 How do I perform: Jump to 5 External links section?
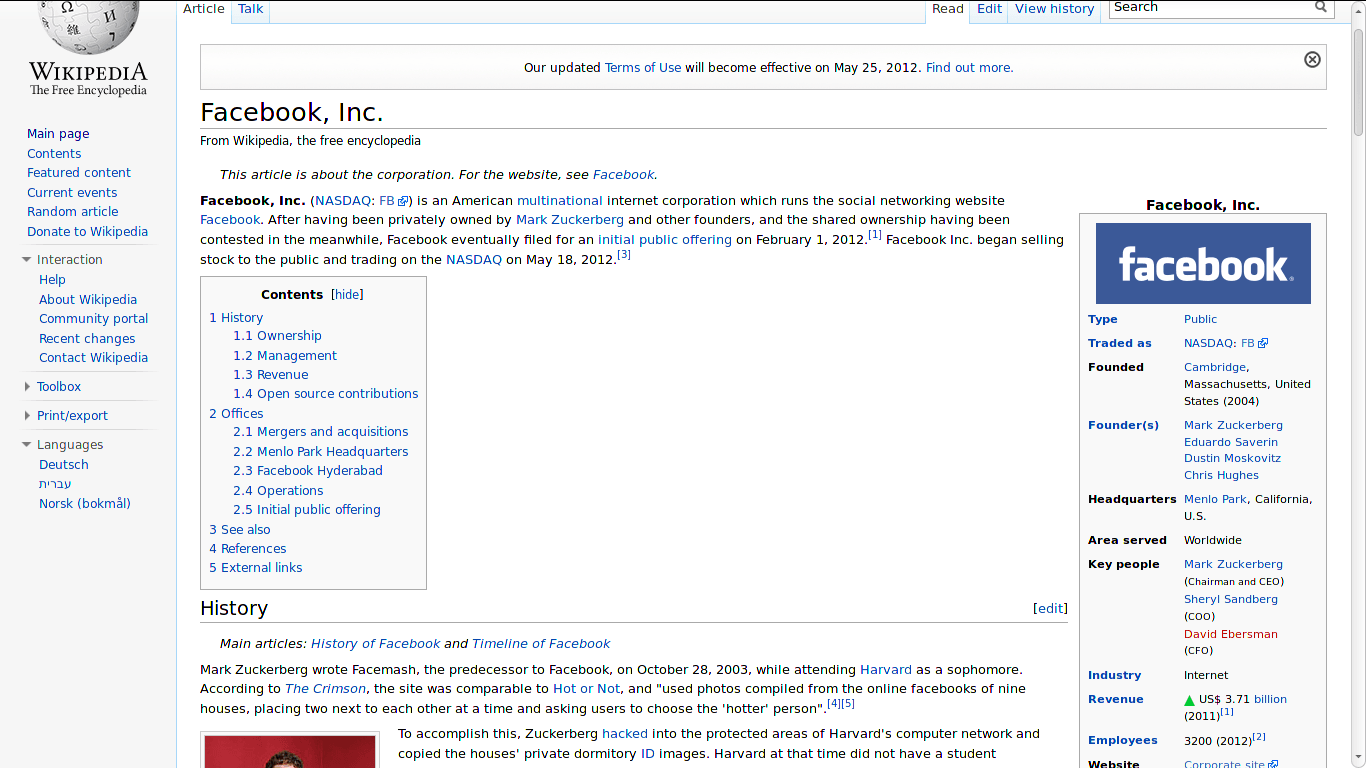[256, 568]
